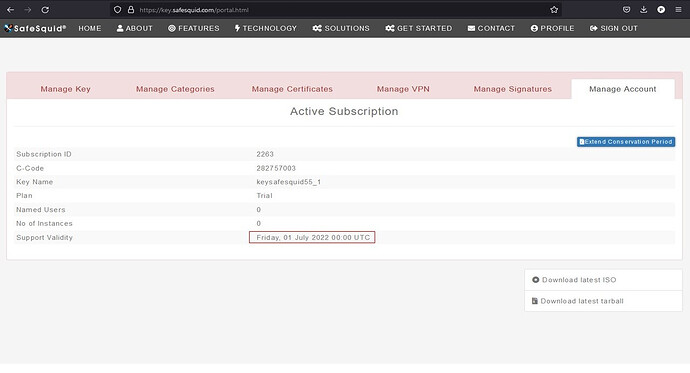The height and width of the screenshot is (373, 690).
Task: Click the padlock site security icon
Action: (131, 10)
